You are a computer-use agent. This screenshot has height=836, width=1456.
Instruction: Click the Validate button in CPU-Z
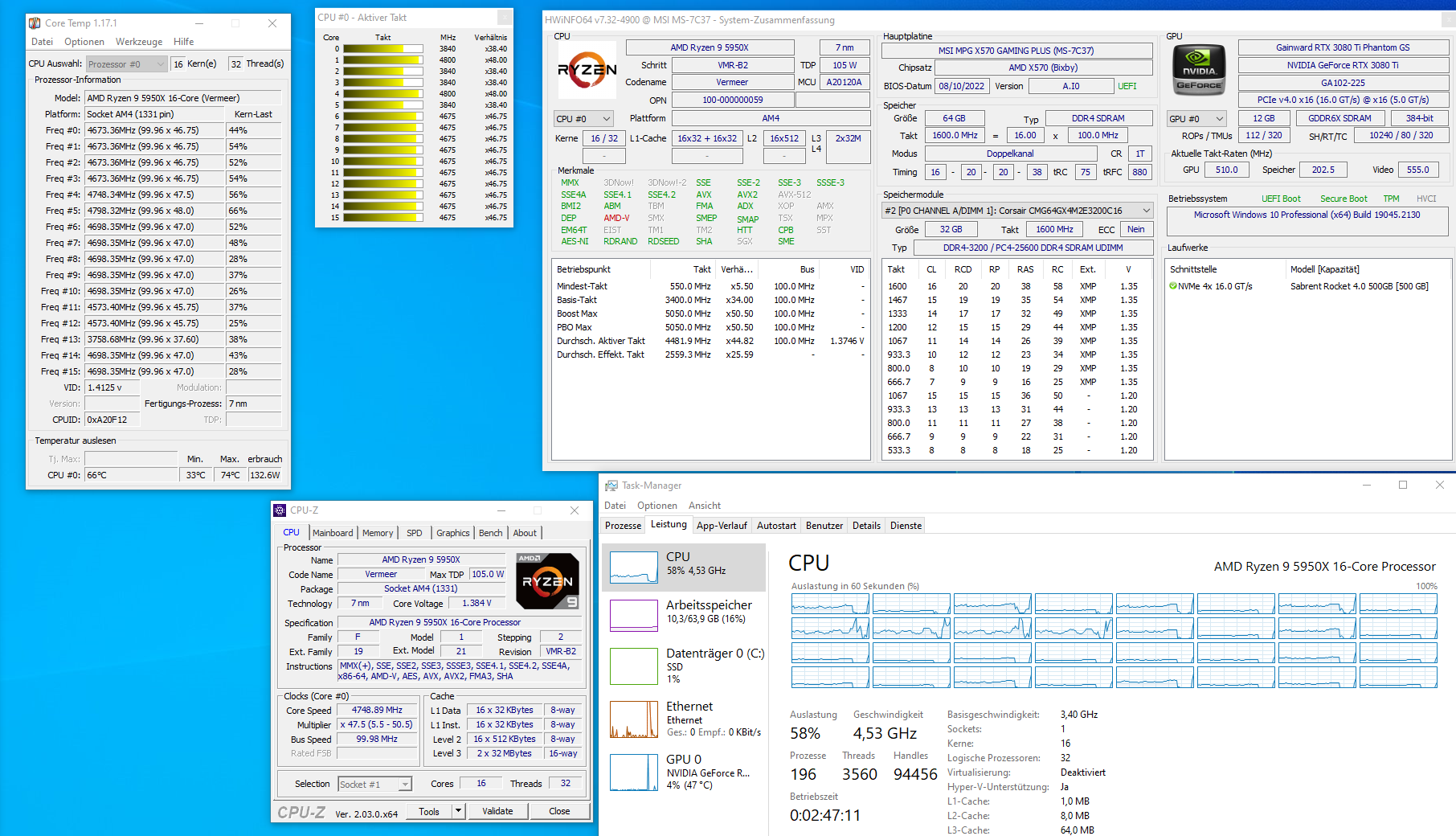[497, 811]
